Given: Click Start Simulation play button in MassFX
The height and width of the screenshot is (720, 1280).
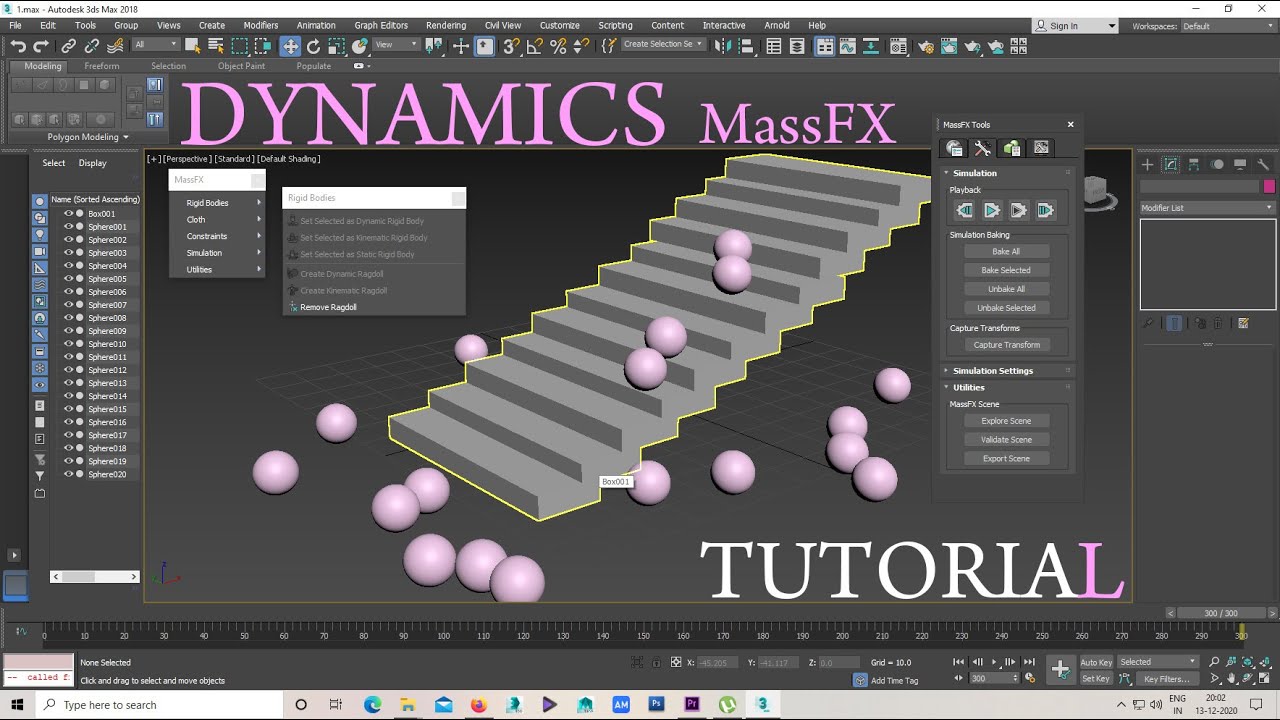Looking at the screenshot, I should [x=991, y=210].
